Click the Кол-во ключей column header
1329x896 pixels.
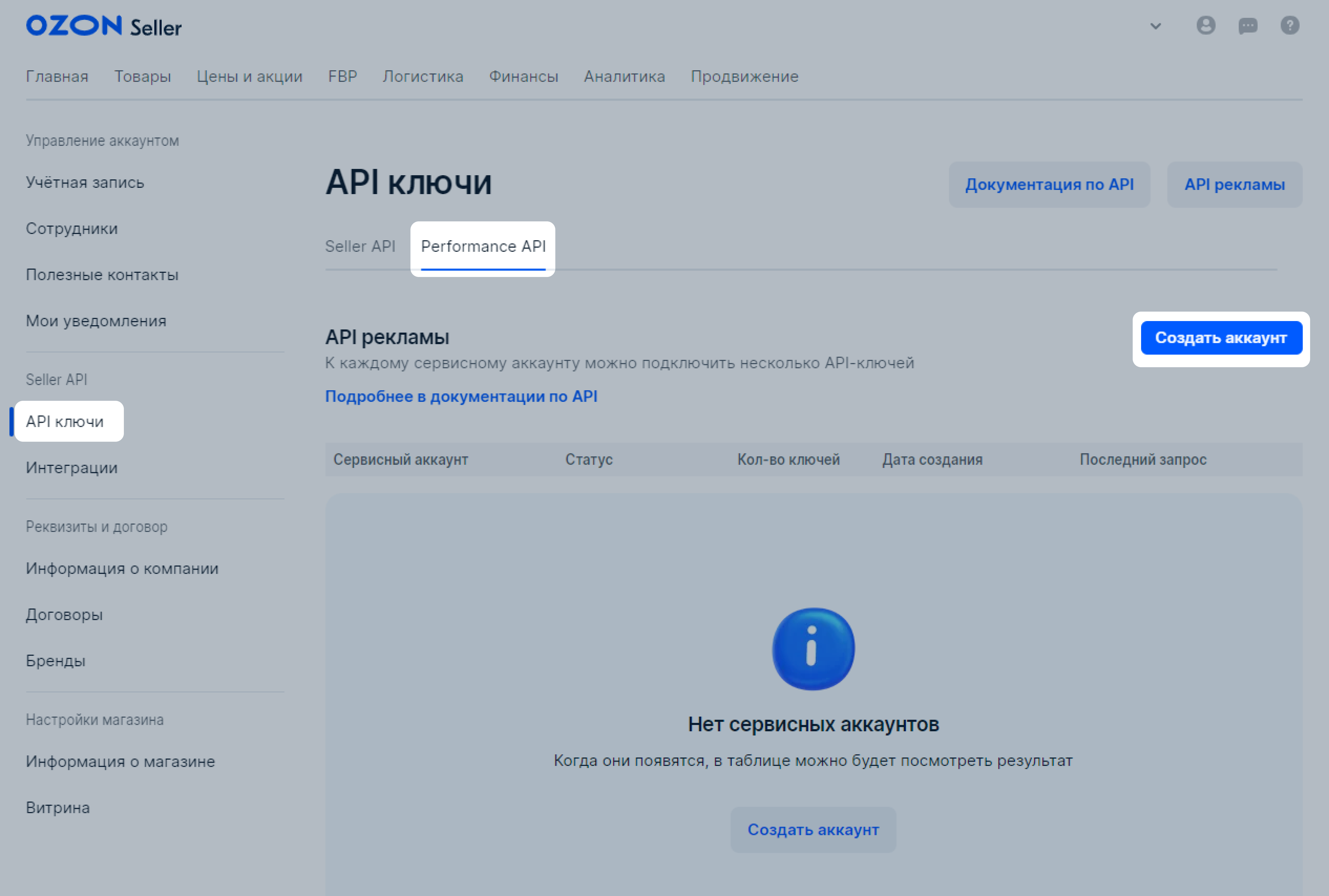(788, 460)
